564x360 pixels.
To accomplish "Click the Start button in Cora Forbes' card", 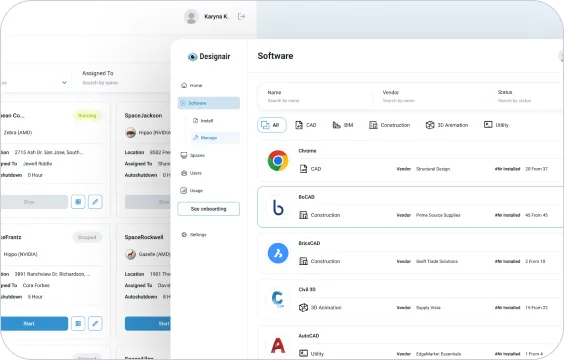I will click(x=34, y=324).
